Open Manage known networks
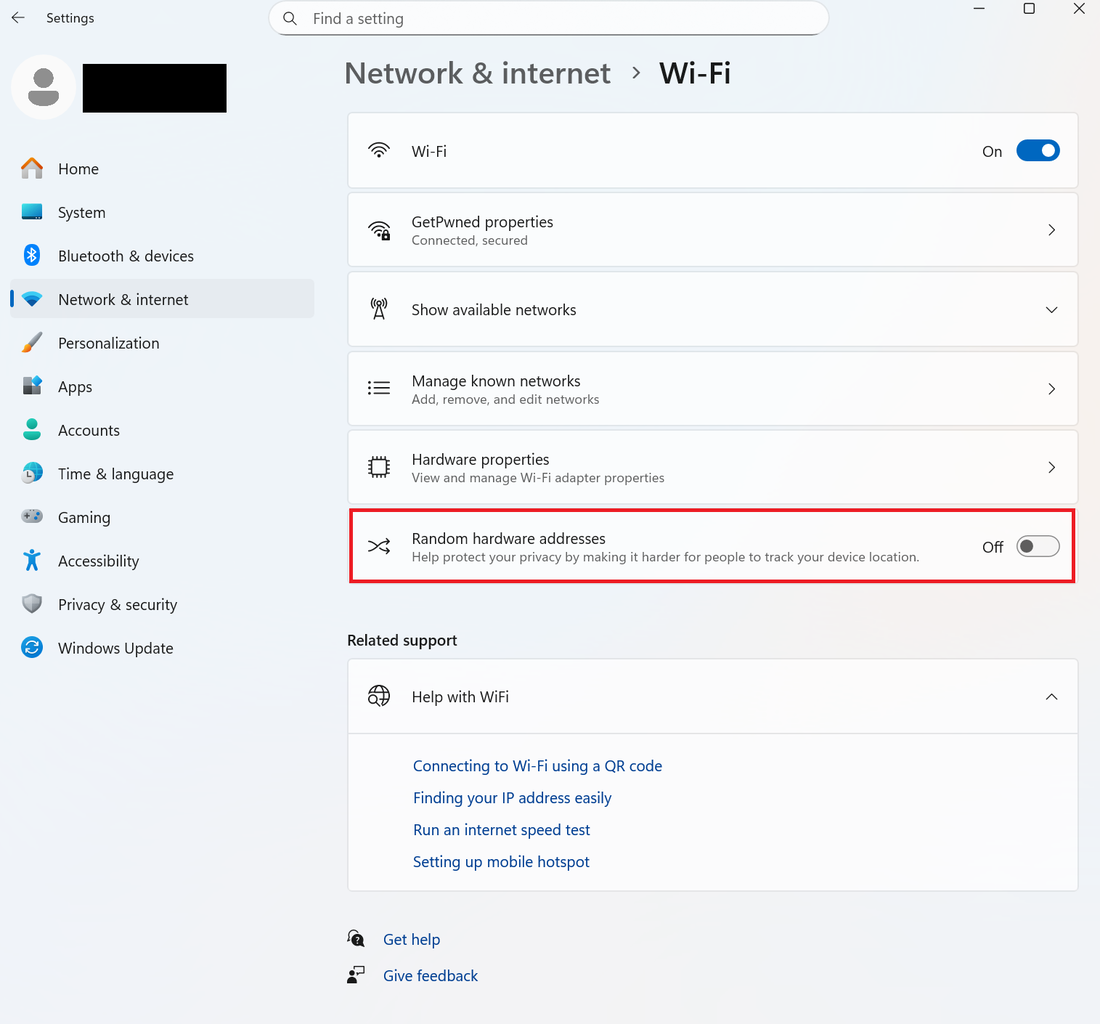Screen dimensions: 1100x1024 (x=712, y=388)
